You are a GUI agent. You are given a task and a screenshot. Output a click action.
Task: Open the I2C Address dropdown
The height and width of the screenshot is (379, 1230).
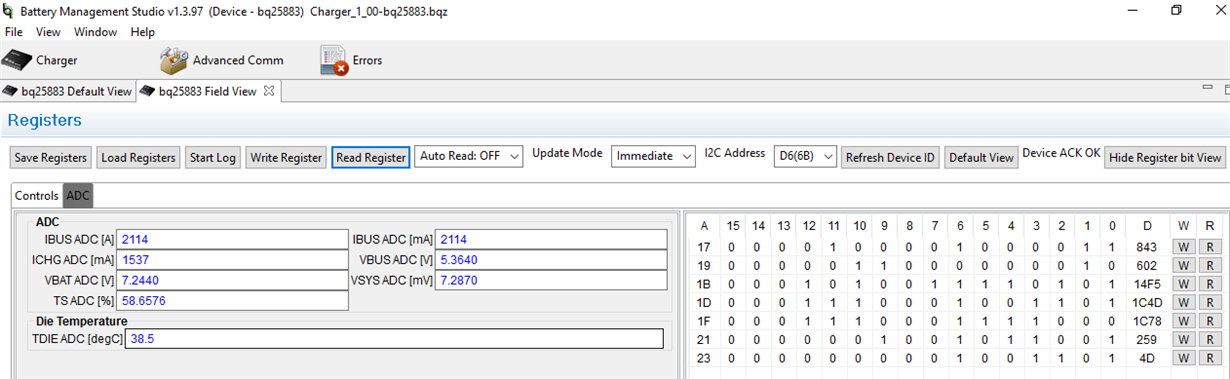(x=805, y=156)
